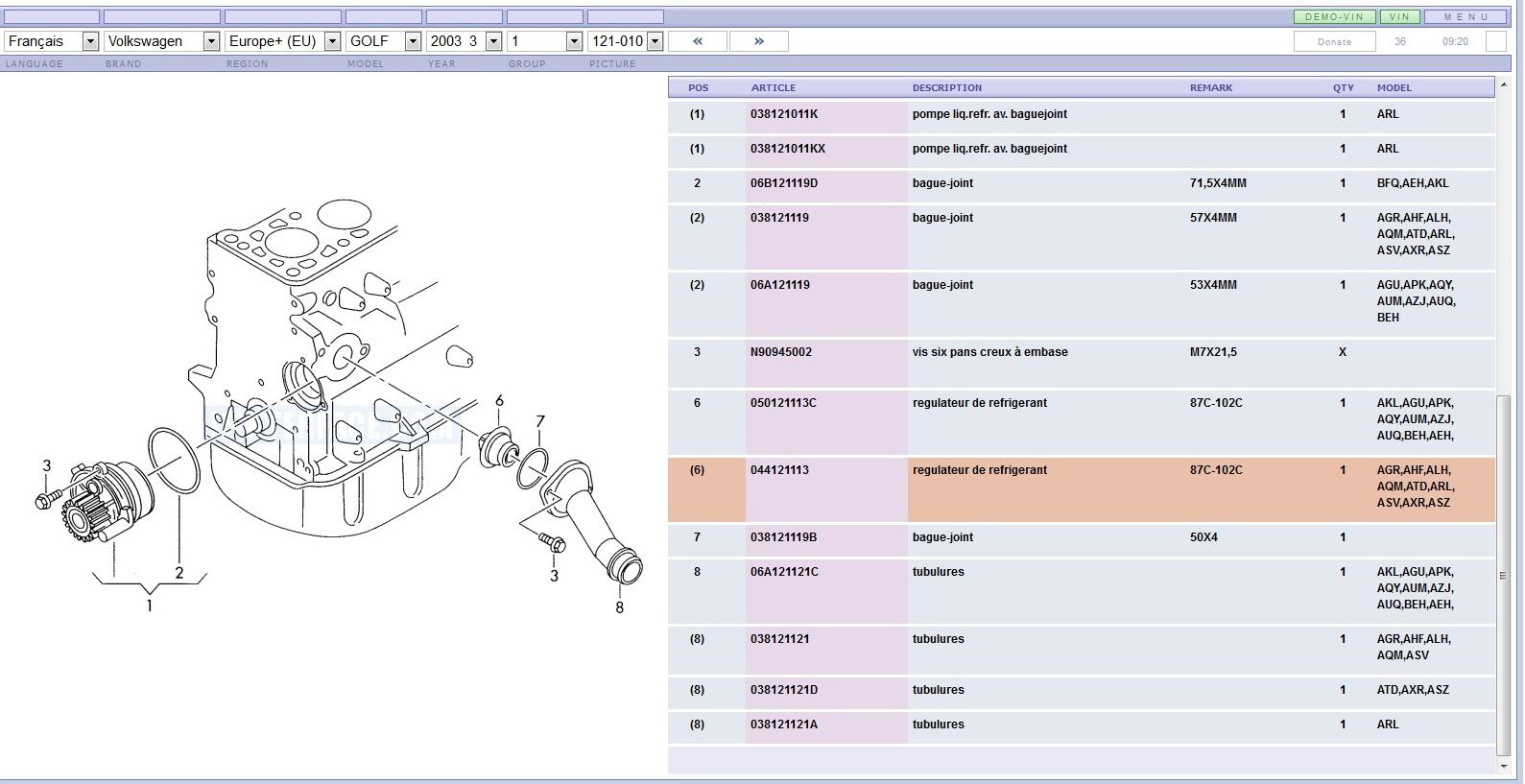Click the DESCRIPTION column header
This screenshot has height=784, width=1525.
[x=946, y=87]
